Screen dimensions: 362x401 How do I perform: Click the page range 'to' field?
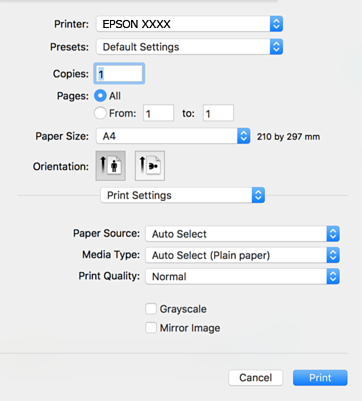218,113
